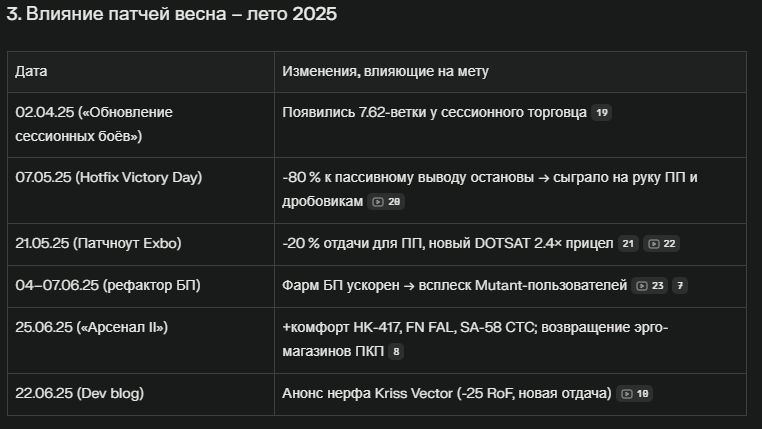This screenshot has width=762, height=429.
Task: Select the 21.05.25 Патчноут Exbo date cell
Action: click(x=141, y=244)
